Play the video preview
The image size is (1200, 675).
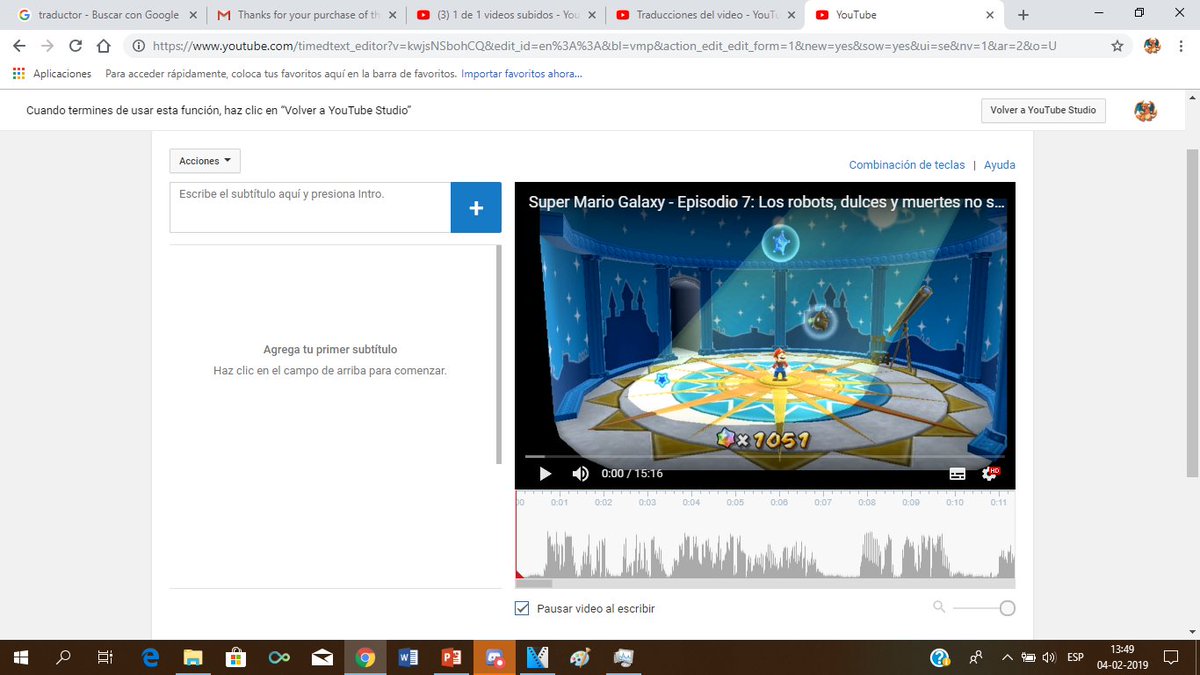click(545, 474)
